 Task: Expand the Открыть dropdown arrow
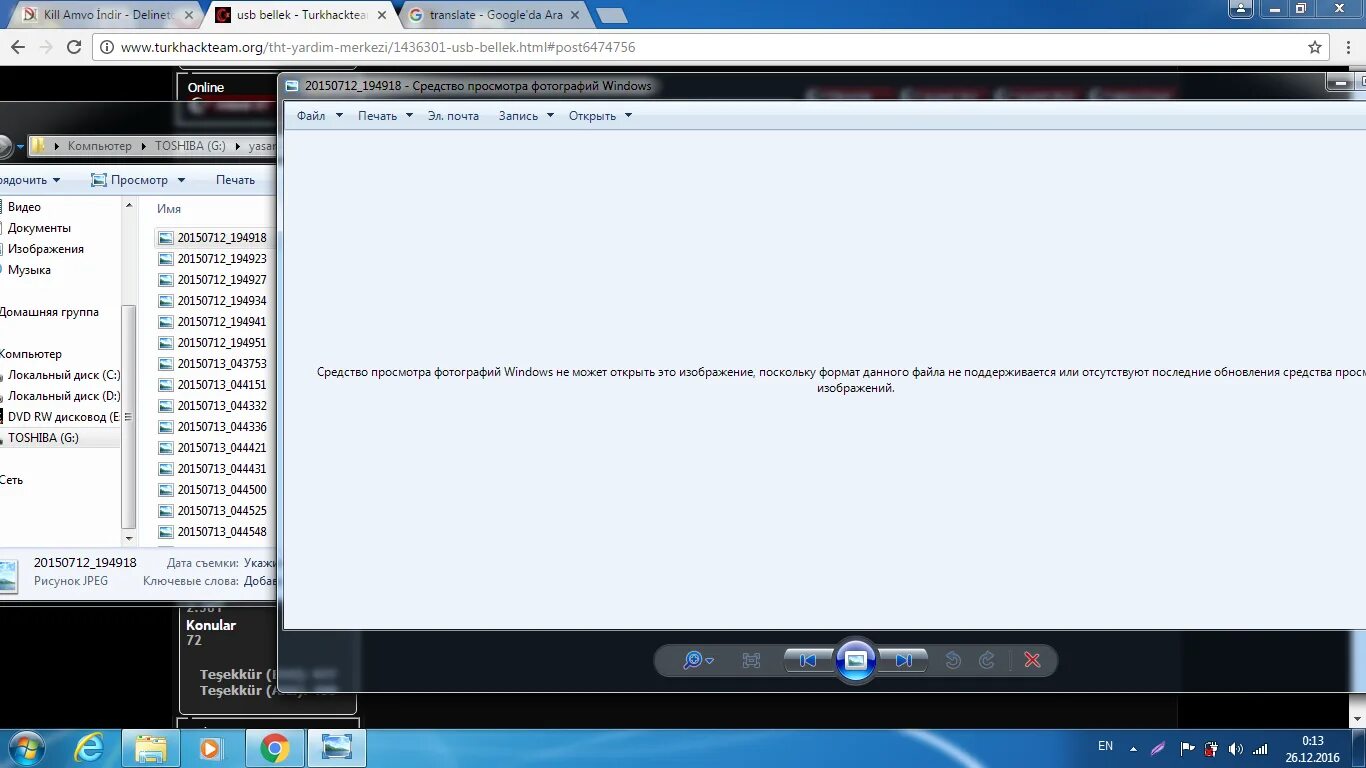pyautogui.click(x=628, y=116)
